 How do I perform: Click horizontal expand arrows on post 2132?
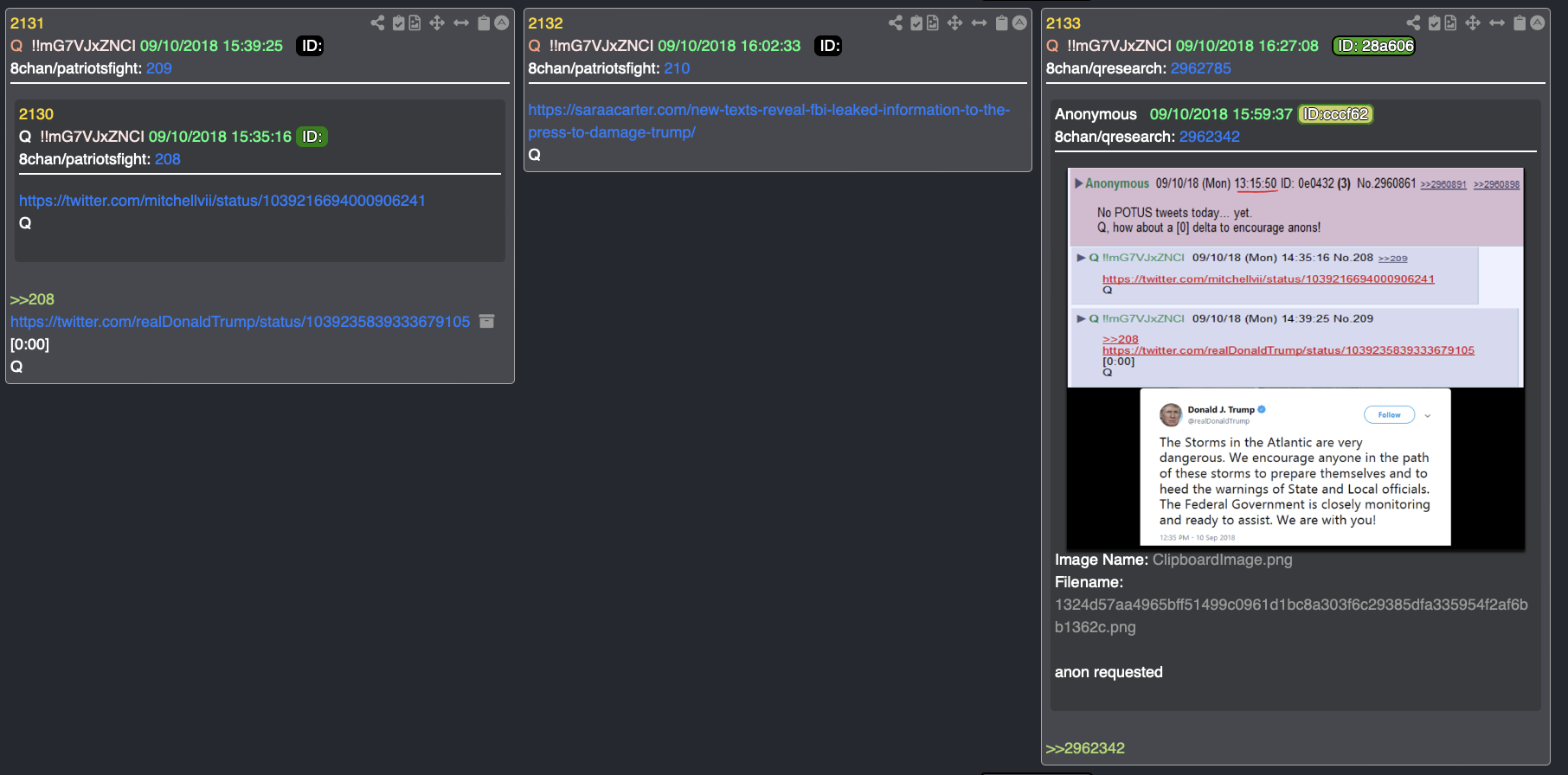click(979, 23)
